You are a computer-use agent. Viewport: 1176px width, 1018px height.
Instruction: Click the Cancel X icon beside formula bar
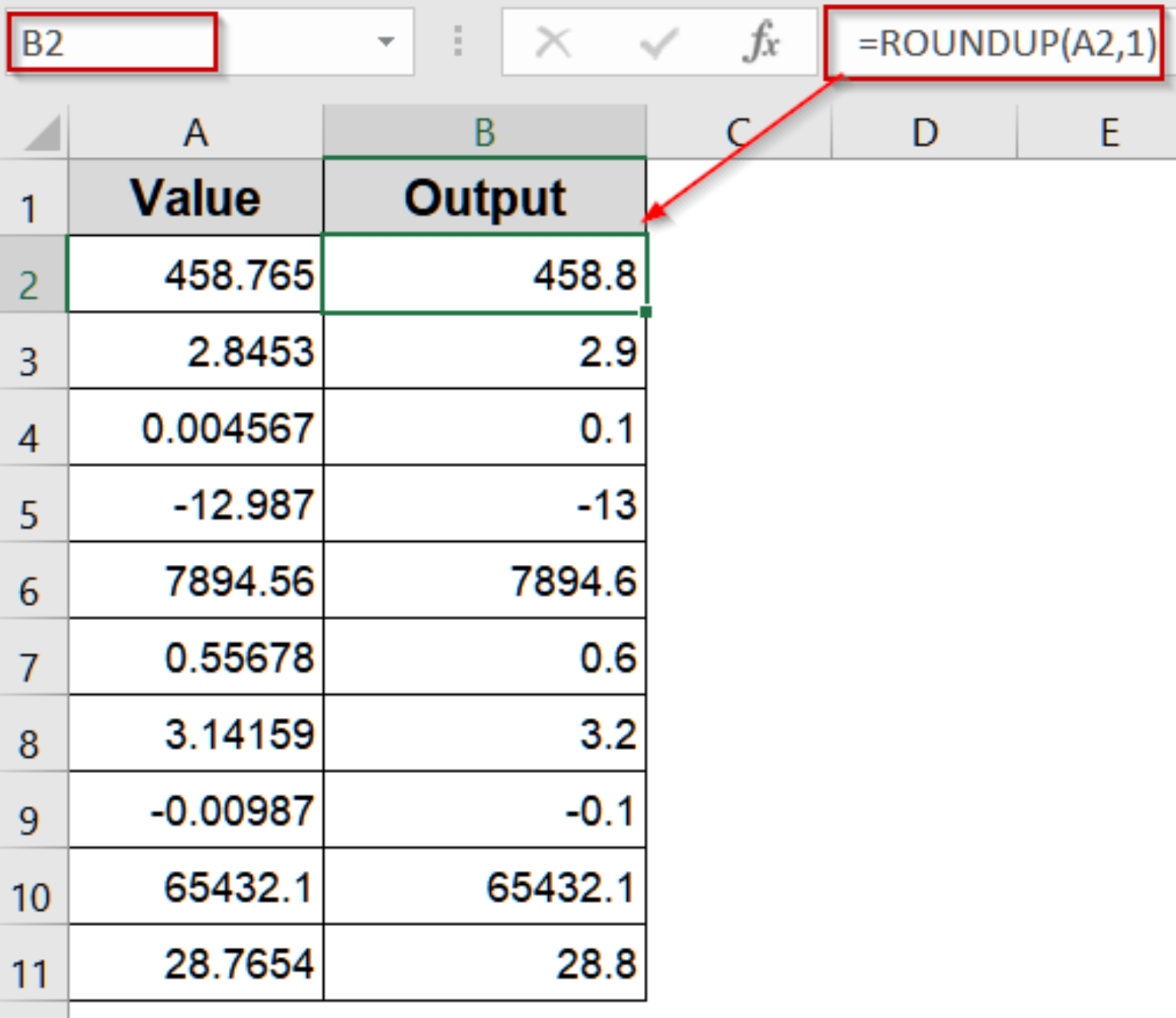coord(554,42)
